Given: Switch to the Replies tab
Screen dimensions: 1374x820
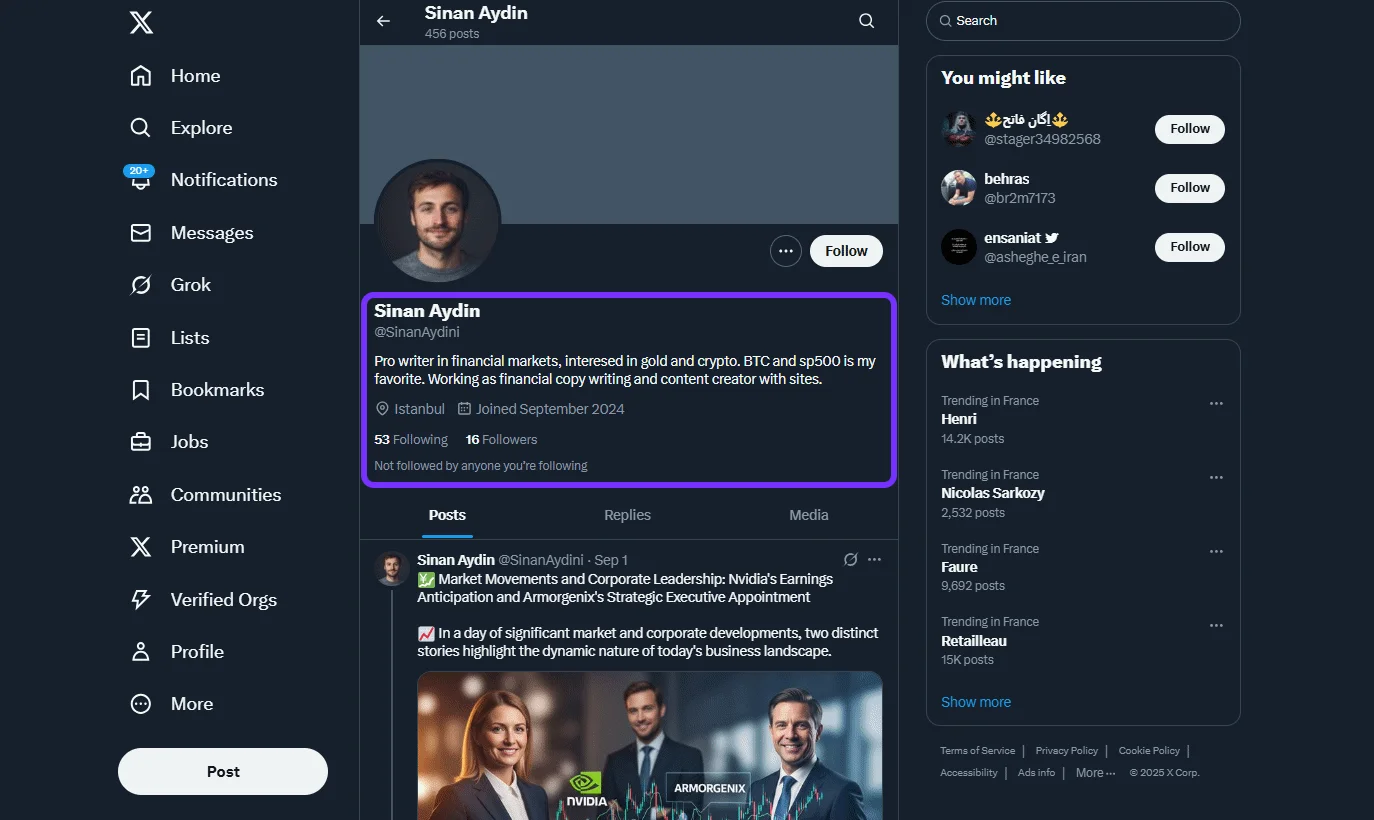Looking at the screenshot, I should (627, 515).
